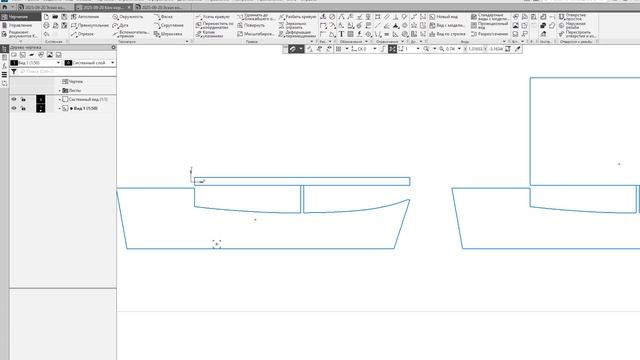Click Новый вид button

pos(444,17)
